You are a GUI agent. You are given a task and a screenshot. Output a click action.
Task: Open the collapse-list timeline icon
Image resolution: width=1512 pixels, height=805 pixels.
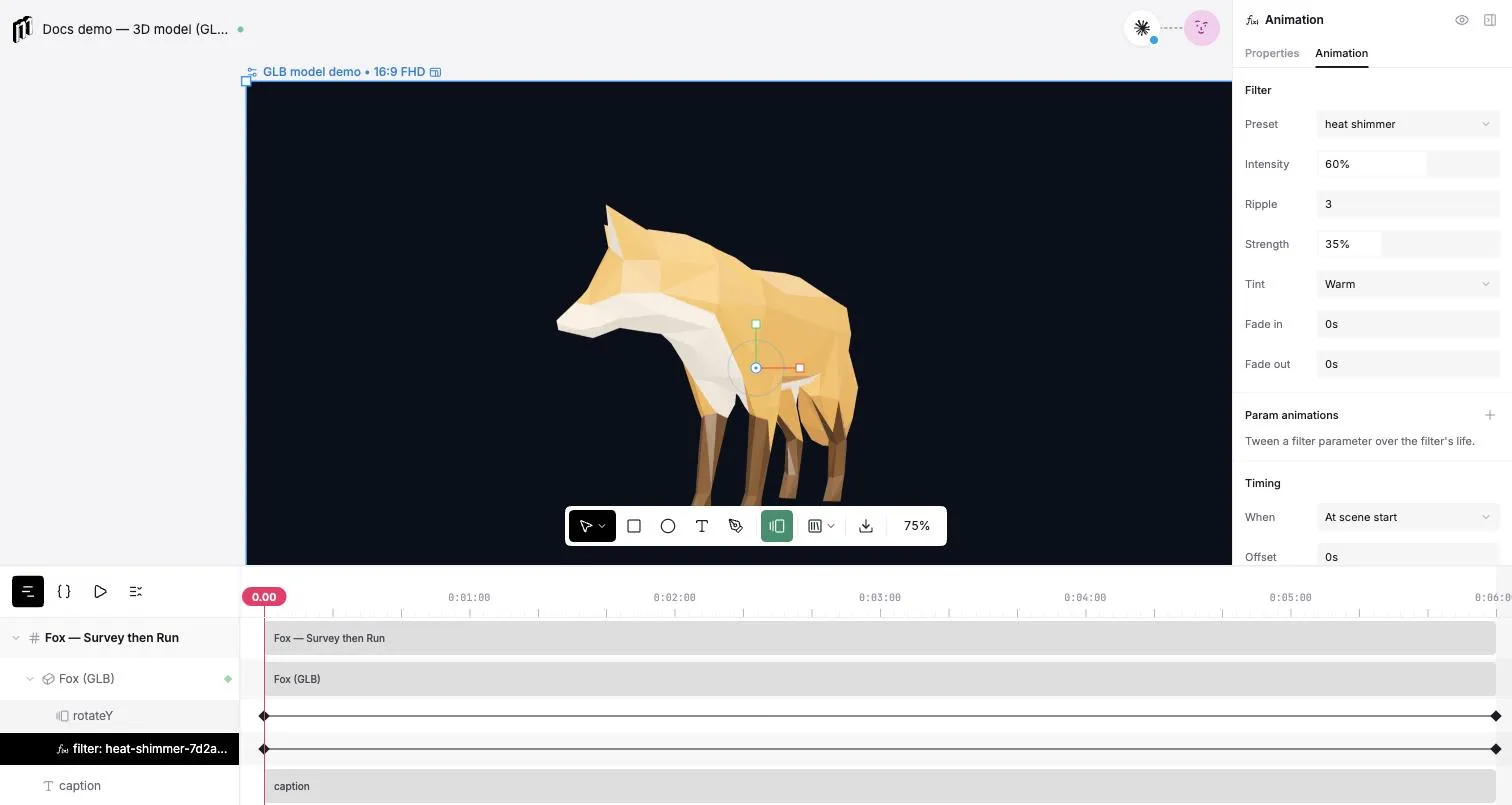tap(136, 591)
